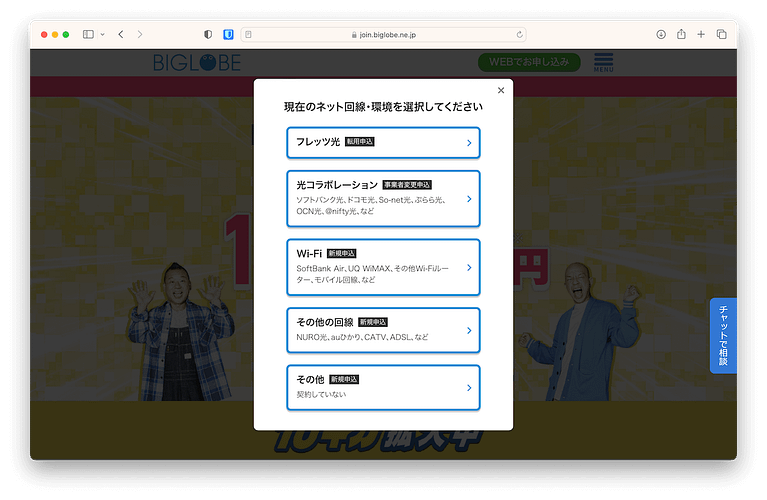Viewport: 767px width, 500px height.
Task: Open the chat consultation side tab
Action: tap(723, 336)
